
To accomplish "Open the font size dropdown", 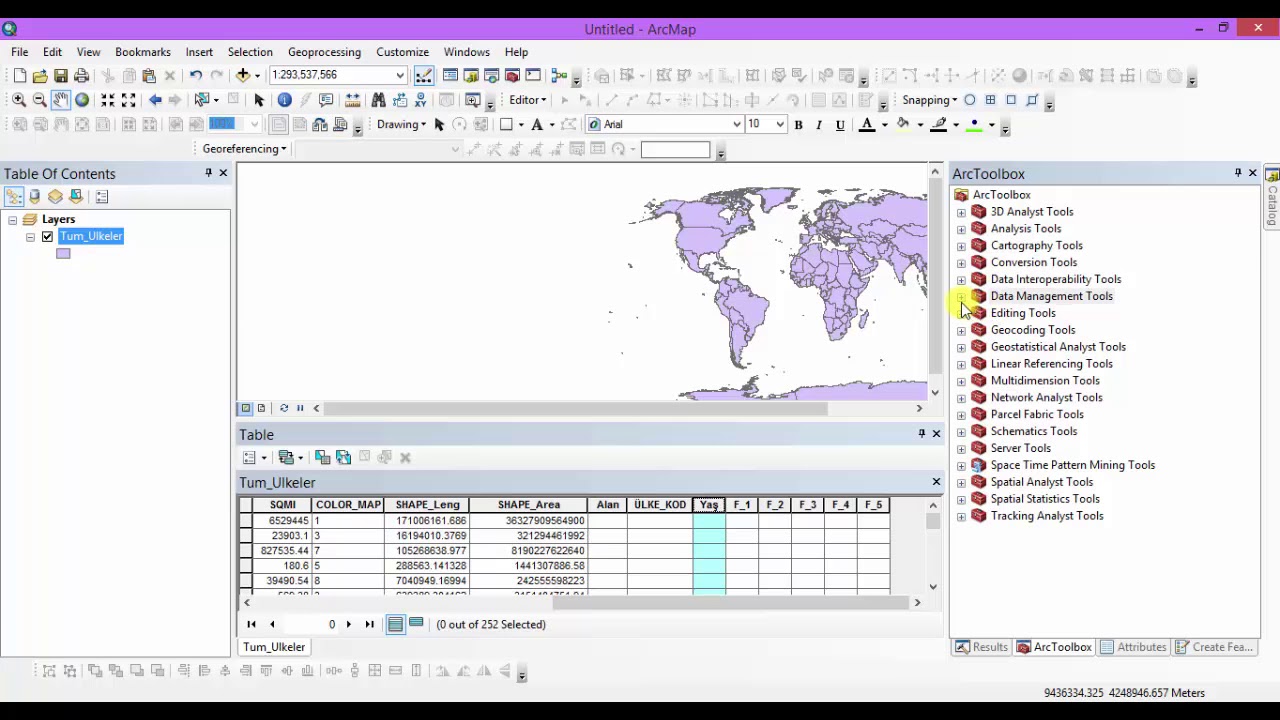I will click(780, 125).
